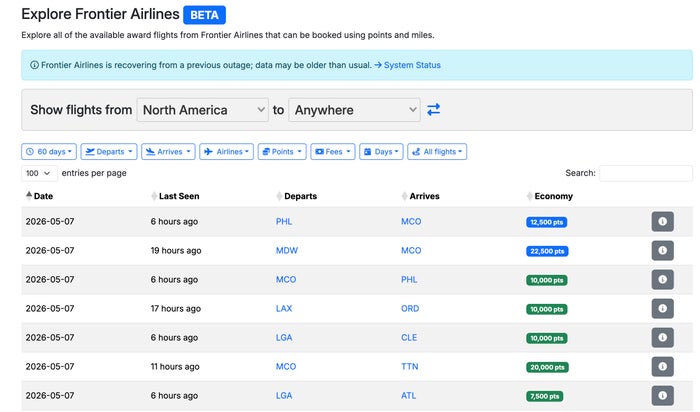
Task: Open info for the MDW to MCO flight
Action: [x=662, y=250]
